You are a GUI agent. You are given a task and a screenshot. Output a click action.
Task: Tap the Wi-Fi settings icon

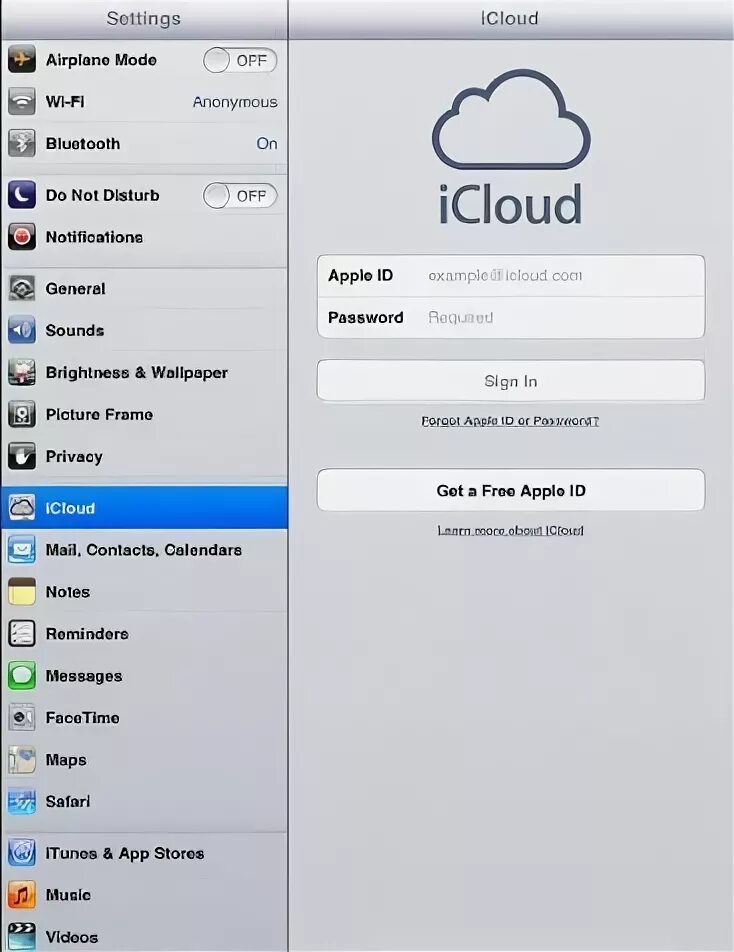22,101
